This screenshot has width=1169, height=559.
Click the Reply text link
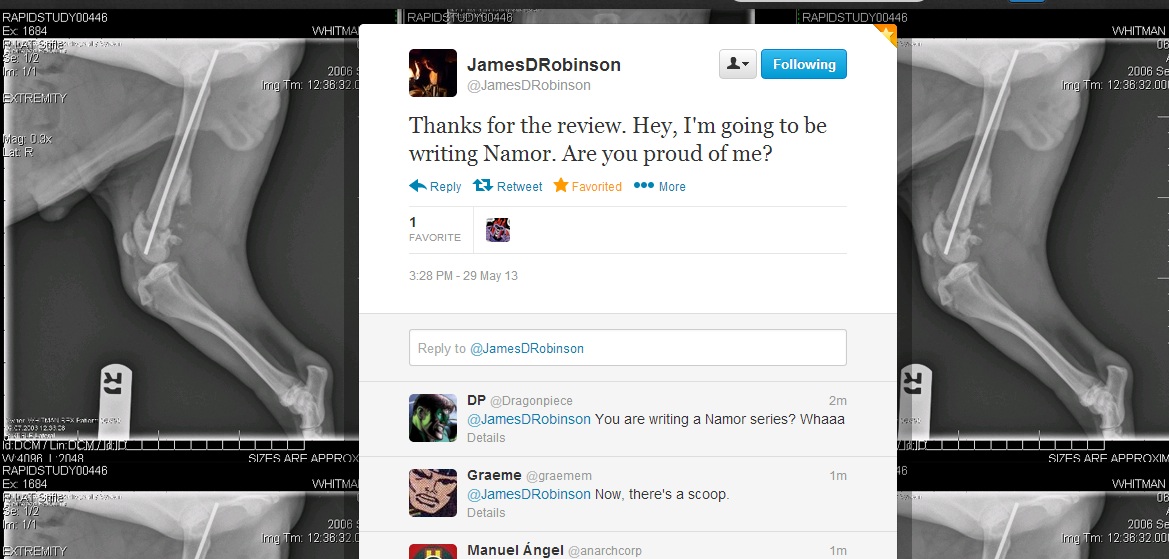tap(446, 186)
